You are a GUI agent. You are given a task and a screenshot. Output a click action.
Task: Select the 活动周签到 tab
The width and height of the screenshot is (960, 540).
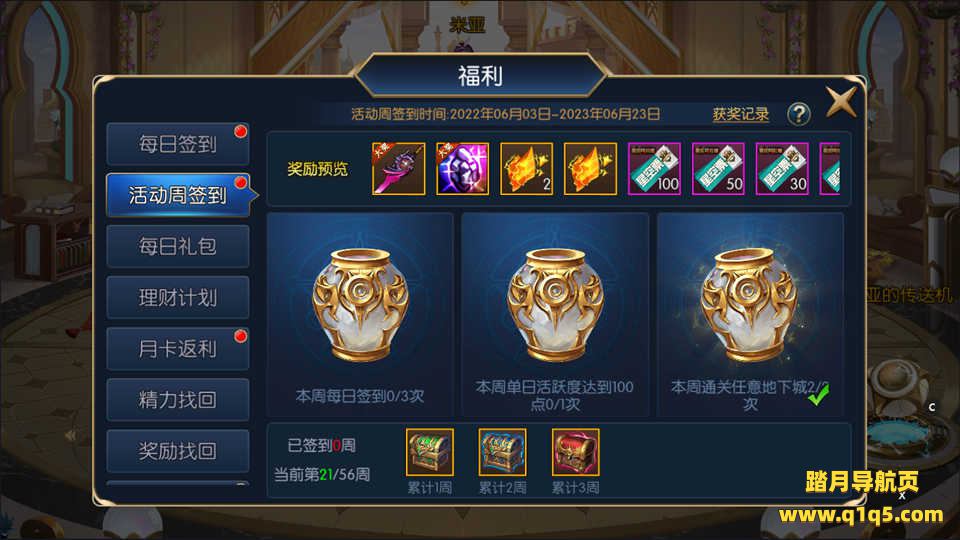coord(178,195)
